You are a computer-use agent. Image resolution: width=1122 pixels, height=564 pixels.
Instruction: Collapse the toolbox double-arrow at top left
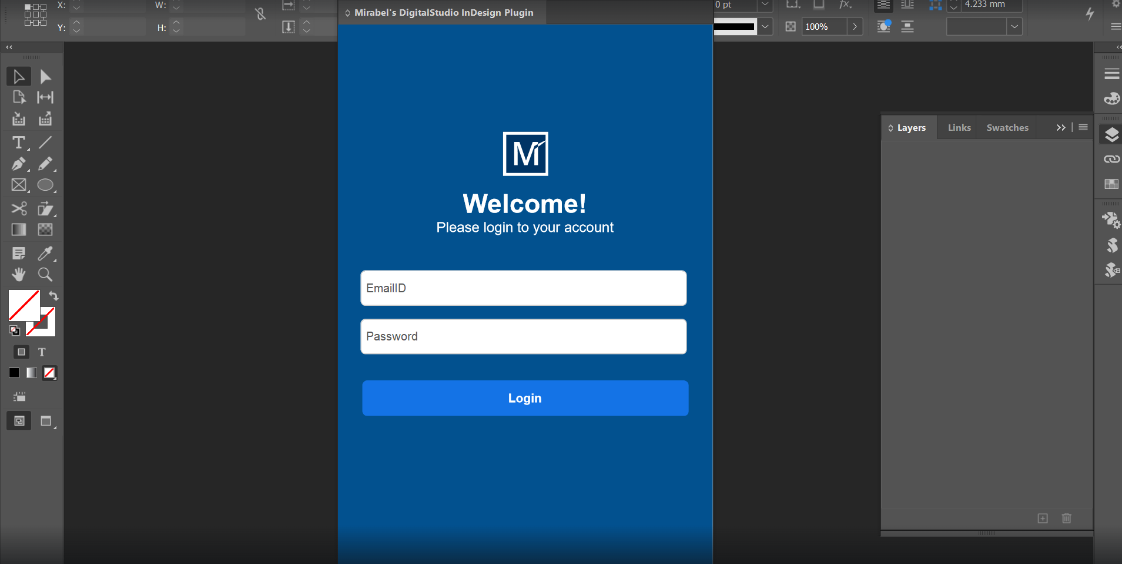9,47
